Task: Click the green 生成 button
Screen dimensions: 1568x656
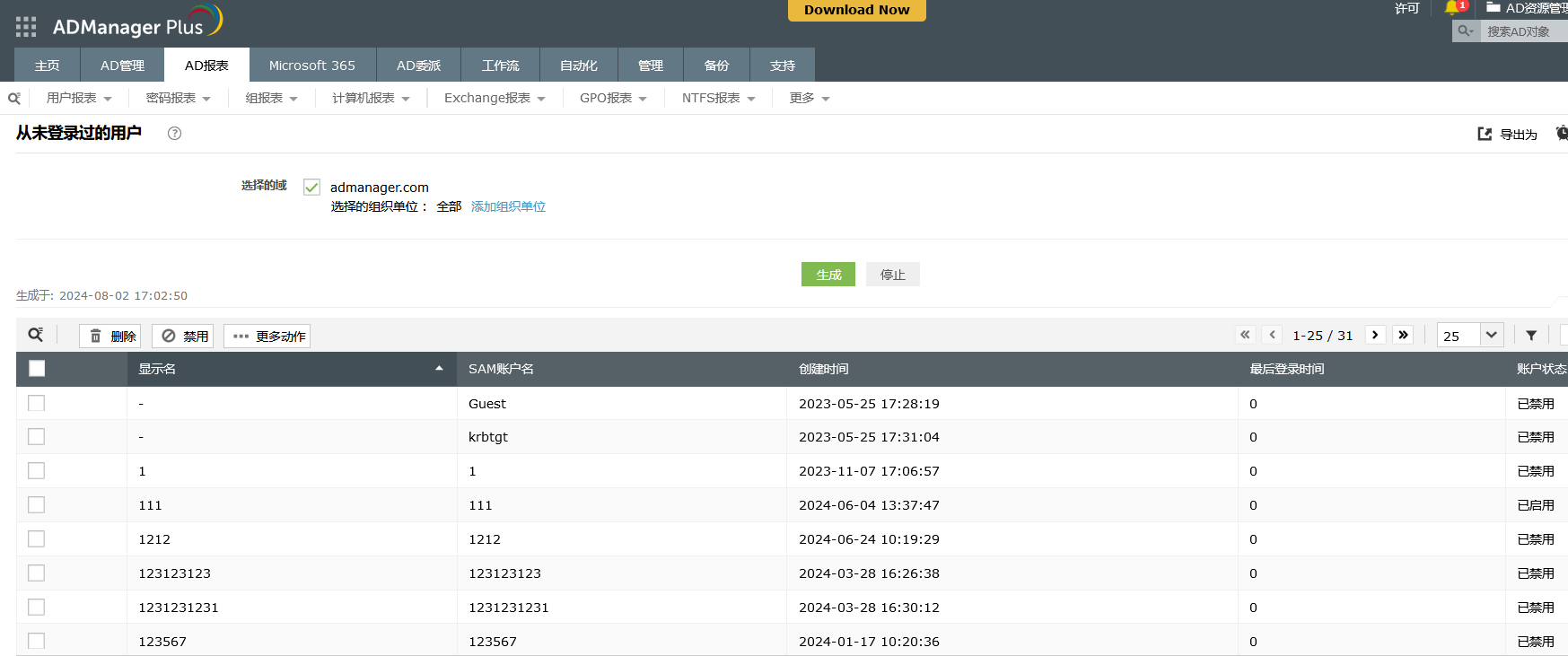Action: click(x=828, y=275)
